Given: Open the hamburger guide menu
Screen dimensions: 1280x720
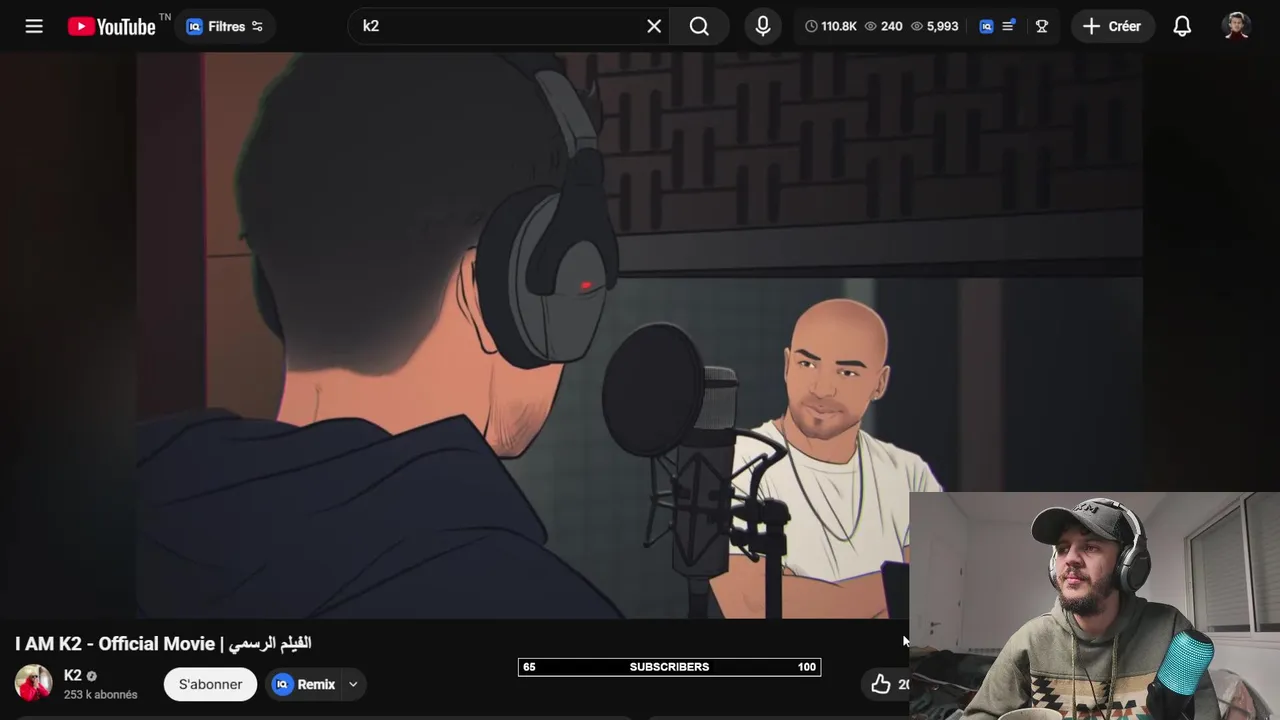Looking at the screenshot, I should pos(34,26).
